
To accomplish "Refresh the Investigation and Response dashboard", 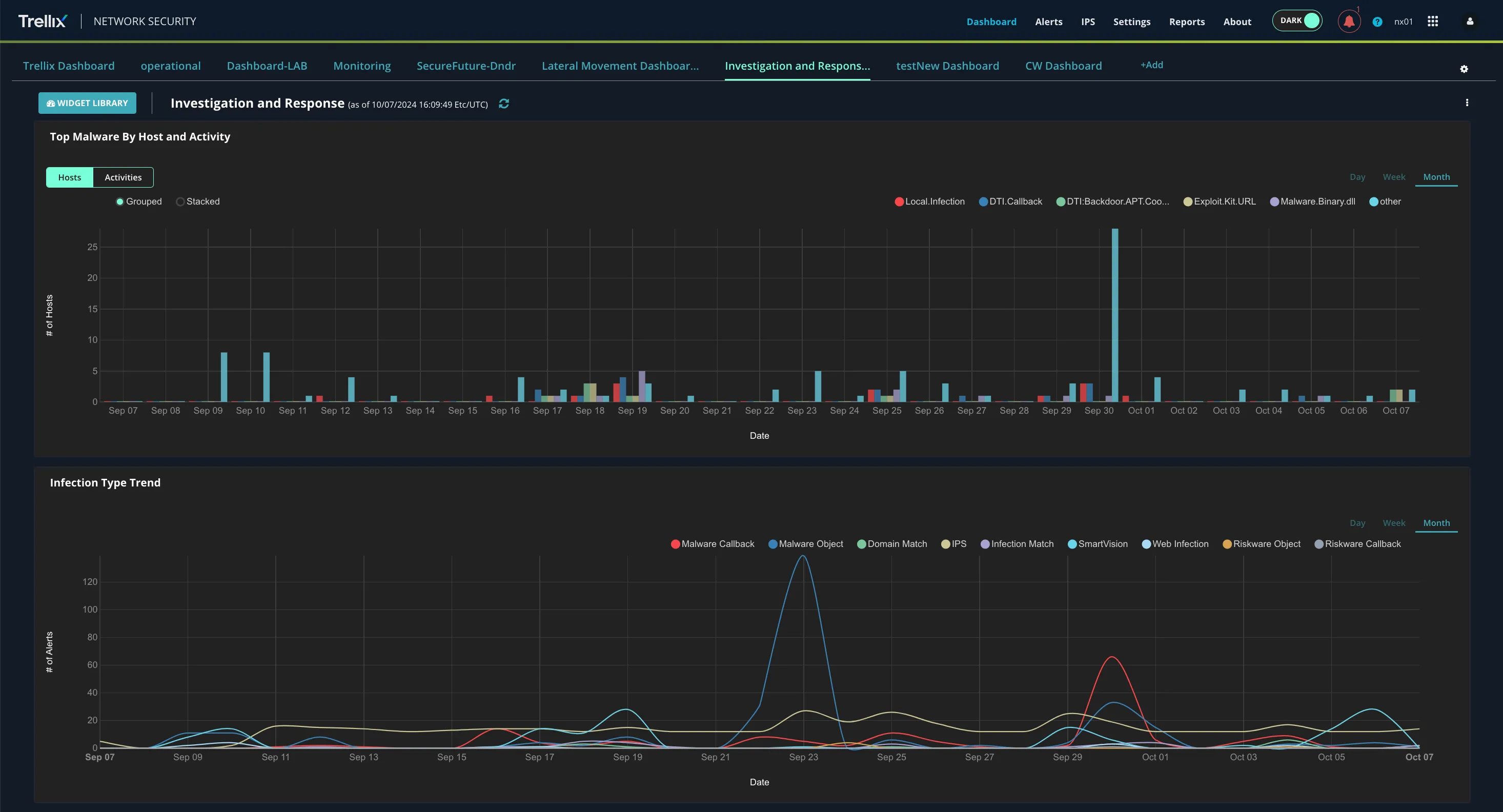I will [x=503, y=103].
